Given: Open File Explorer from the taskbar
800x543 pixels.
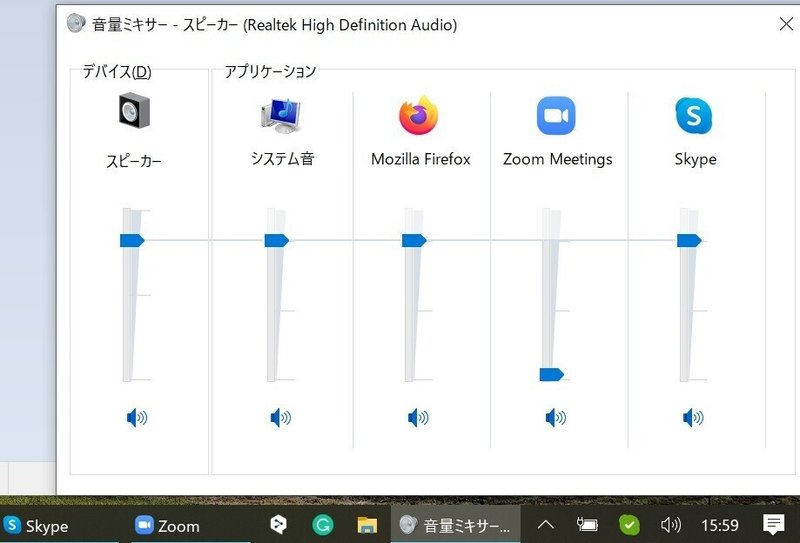Looking at the screenshot, I should click(367, 525).
